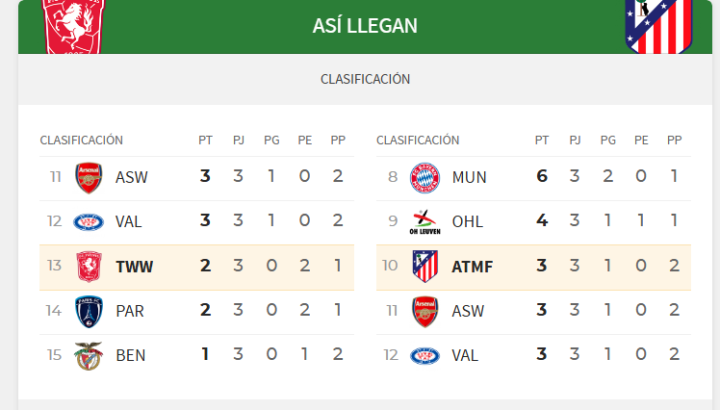Open the TWW team link
The image size is (720, 410).
click(134, 267)
